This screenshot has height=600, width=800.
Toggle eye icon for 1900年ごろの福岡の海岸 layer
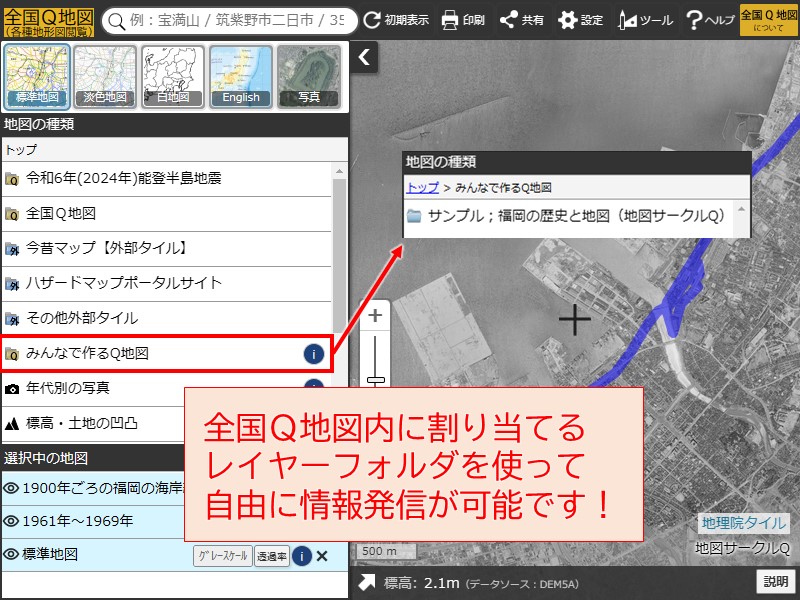(12, 488)
